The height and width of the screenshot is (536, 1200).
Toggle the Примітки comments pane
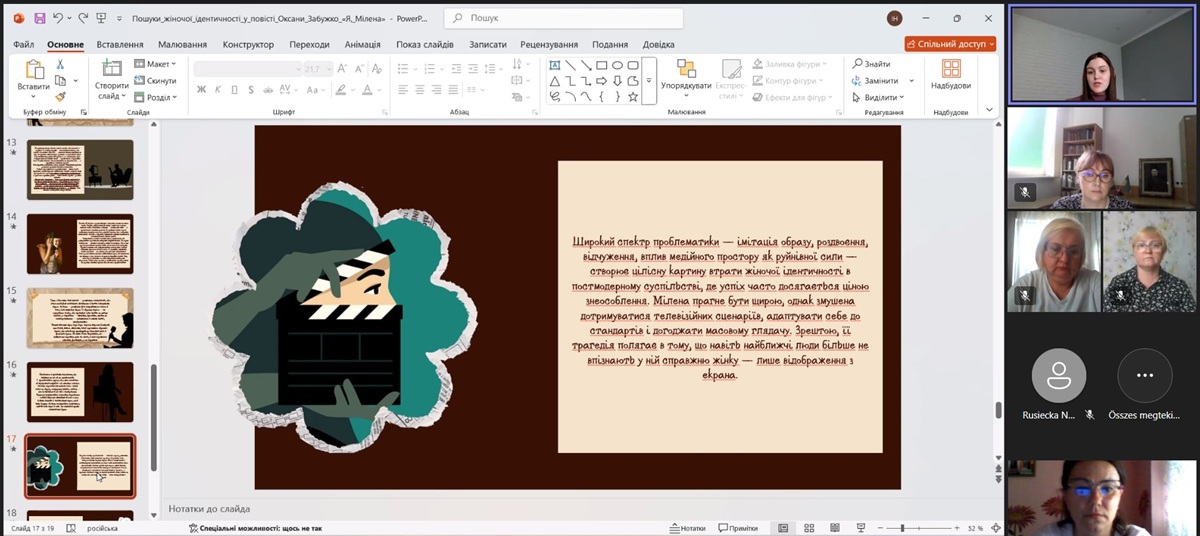pyautogui.click(x=737, y=528)
